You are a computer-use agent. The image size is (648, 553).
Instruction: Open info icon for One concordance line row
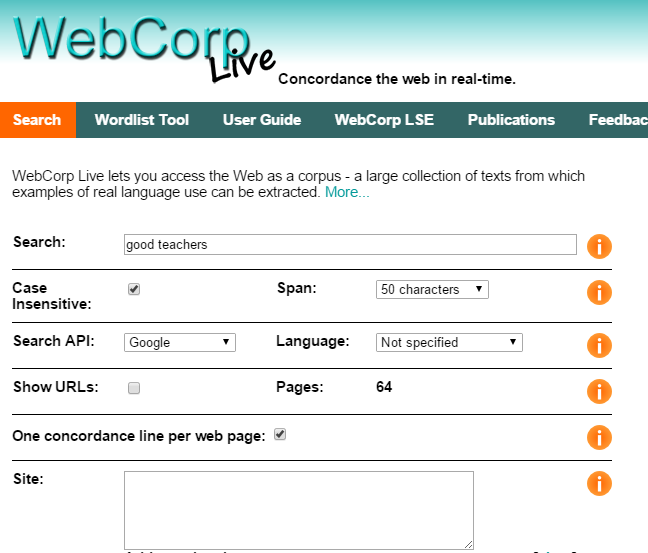pyautogui.click(x=599, y=437)
